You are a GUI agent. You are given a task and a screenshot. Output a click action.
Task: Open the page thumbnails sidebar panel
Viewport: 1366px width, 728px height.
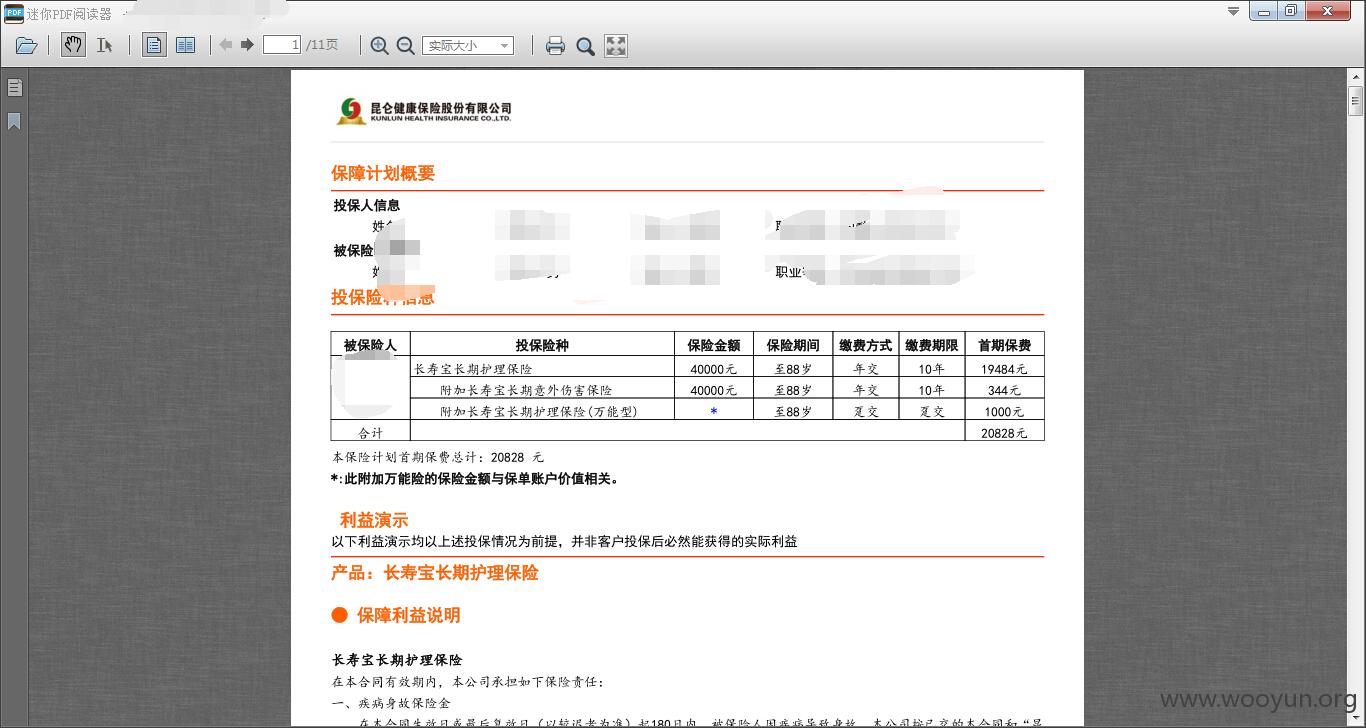14,88
